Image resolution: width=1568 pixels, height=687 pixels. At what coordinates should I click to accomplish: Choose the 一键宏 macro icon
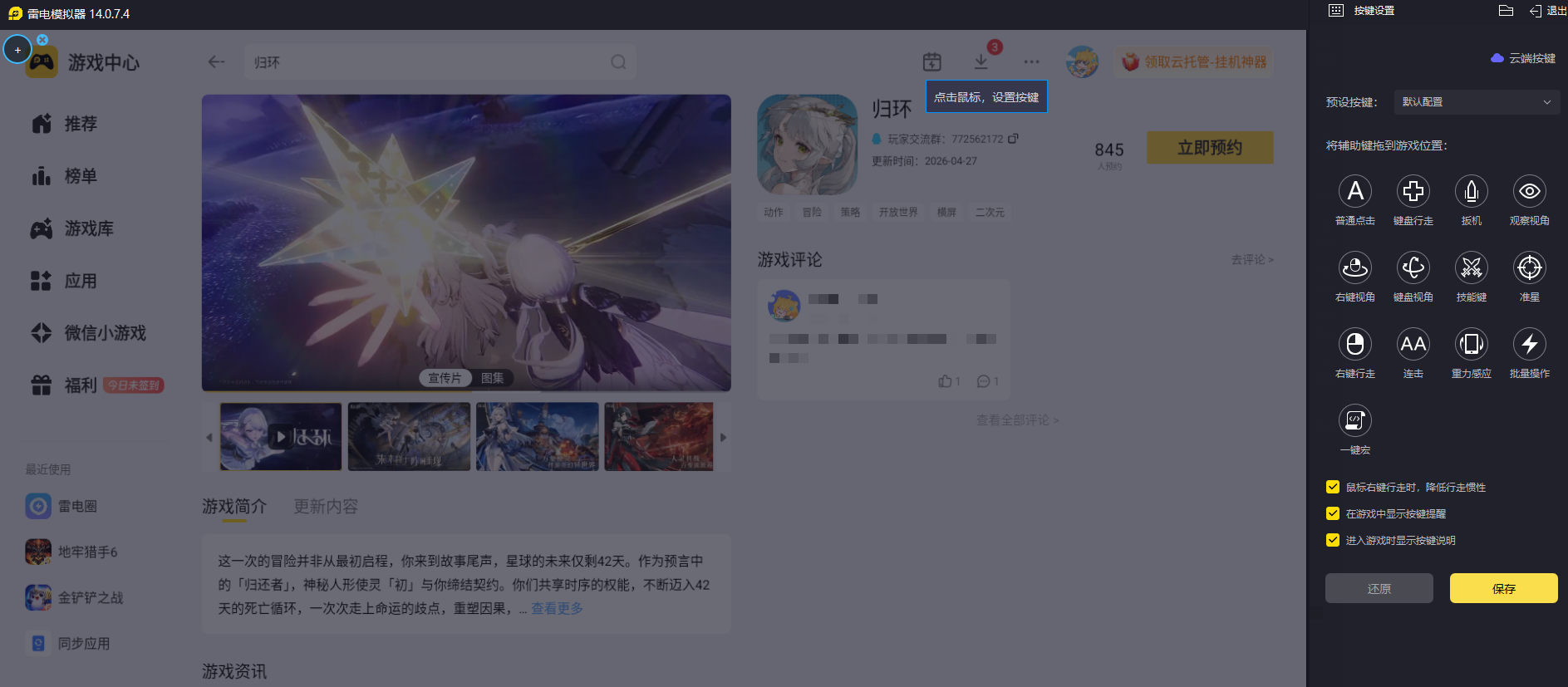[1355, 421]
